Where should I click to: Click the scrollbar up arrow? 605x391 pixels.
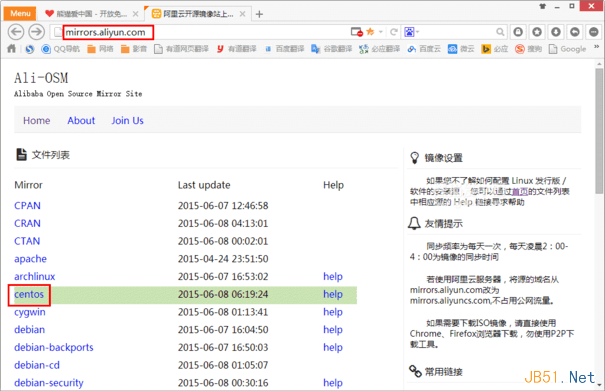click(599, 63)
